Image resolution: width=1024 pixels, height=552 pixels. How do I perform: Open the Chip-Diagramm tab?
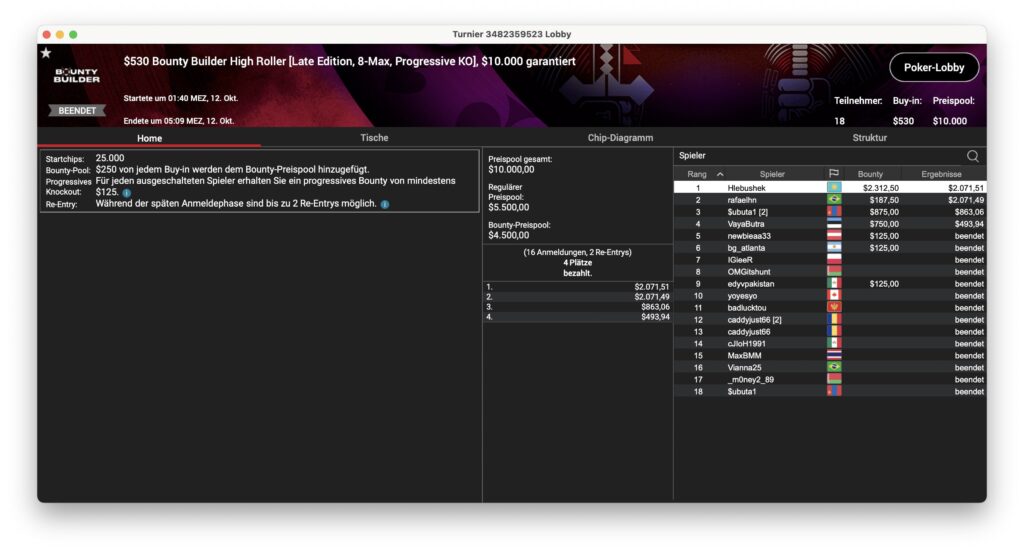coord(620,138)
